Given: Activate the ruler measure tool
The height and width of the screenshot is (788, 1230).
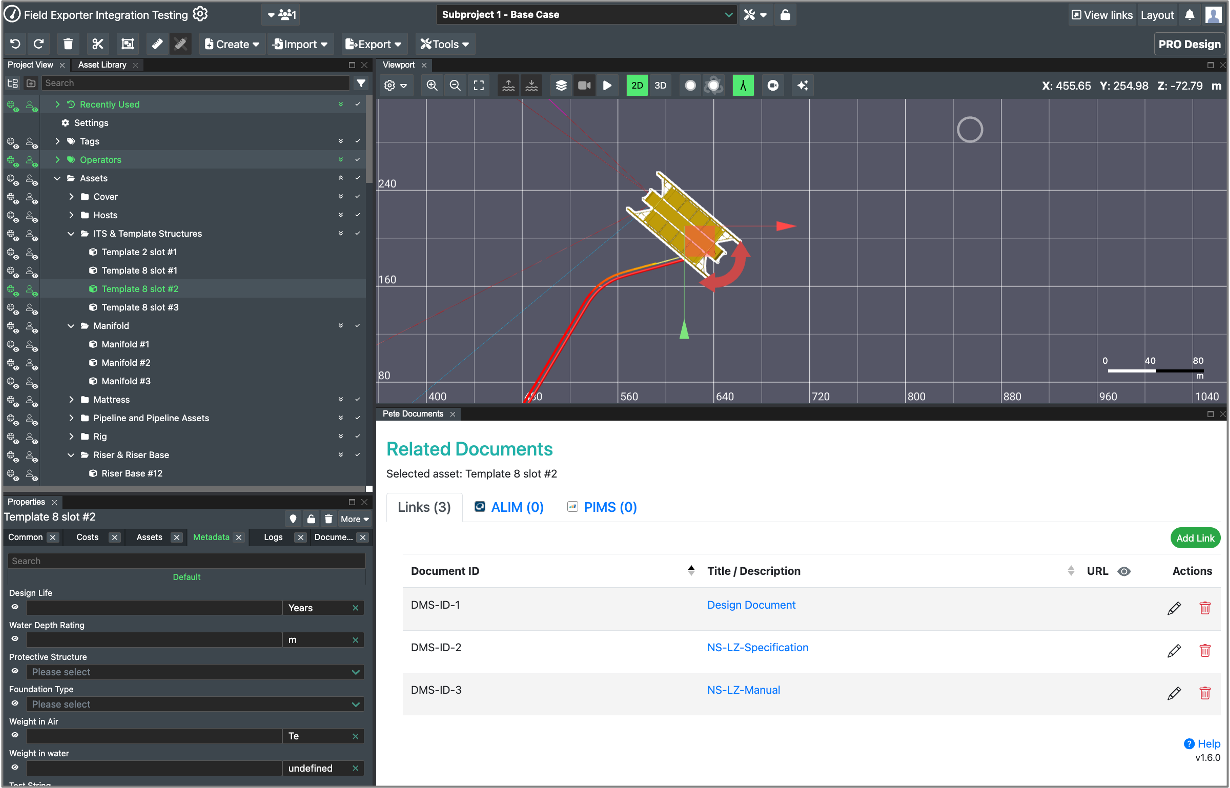Looking at the screenshot, I should pos(157,44).
